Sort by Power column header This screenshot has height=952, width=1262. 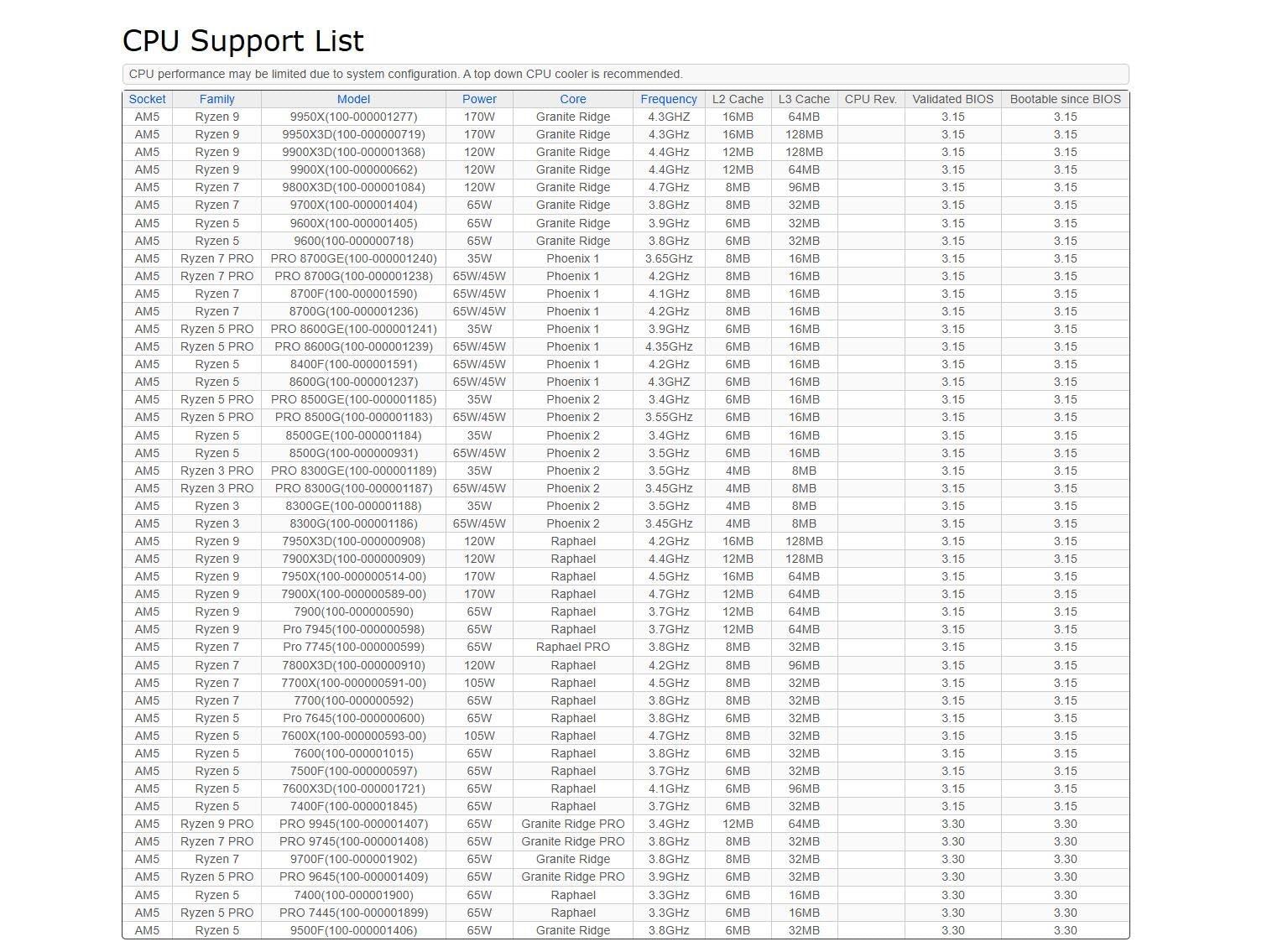coord(479,99)
